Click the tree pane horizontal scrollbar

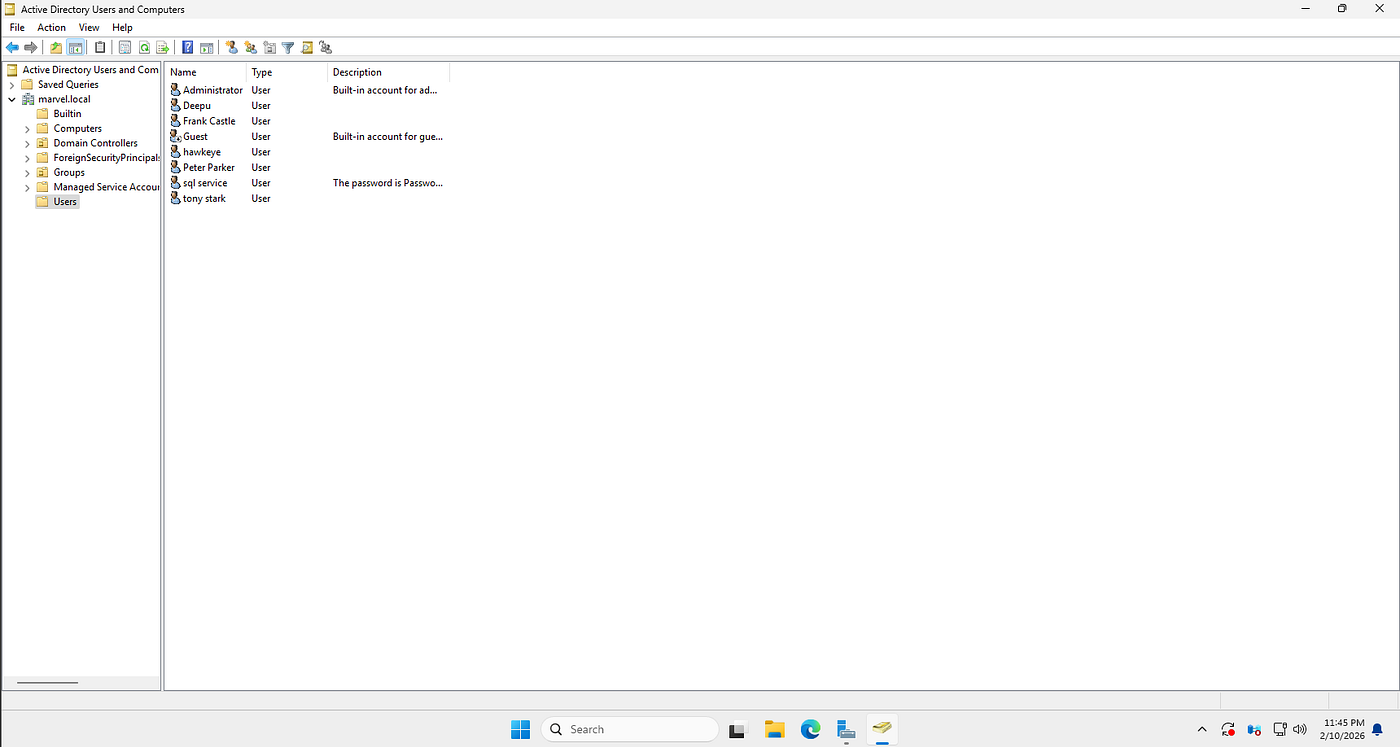click(47, 683)
